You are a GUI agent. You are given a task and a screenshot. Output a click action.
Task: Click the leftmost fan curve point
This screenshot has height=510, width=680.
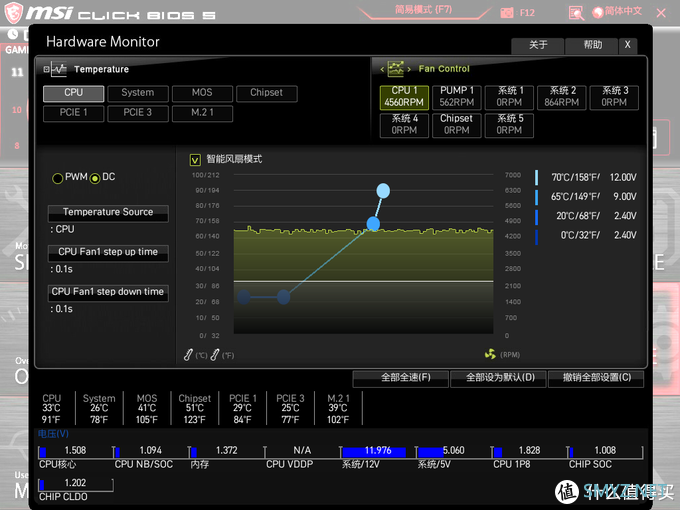(244, 297)
